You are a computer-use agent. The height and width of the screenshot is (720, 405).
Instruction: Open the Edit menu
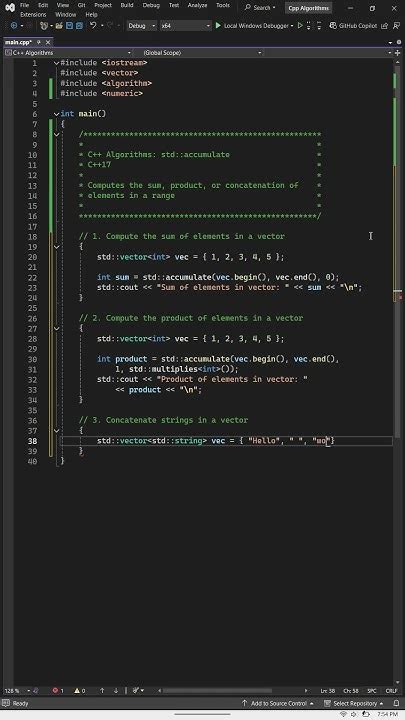(43, 5)
